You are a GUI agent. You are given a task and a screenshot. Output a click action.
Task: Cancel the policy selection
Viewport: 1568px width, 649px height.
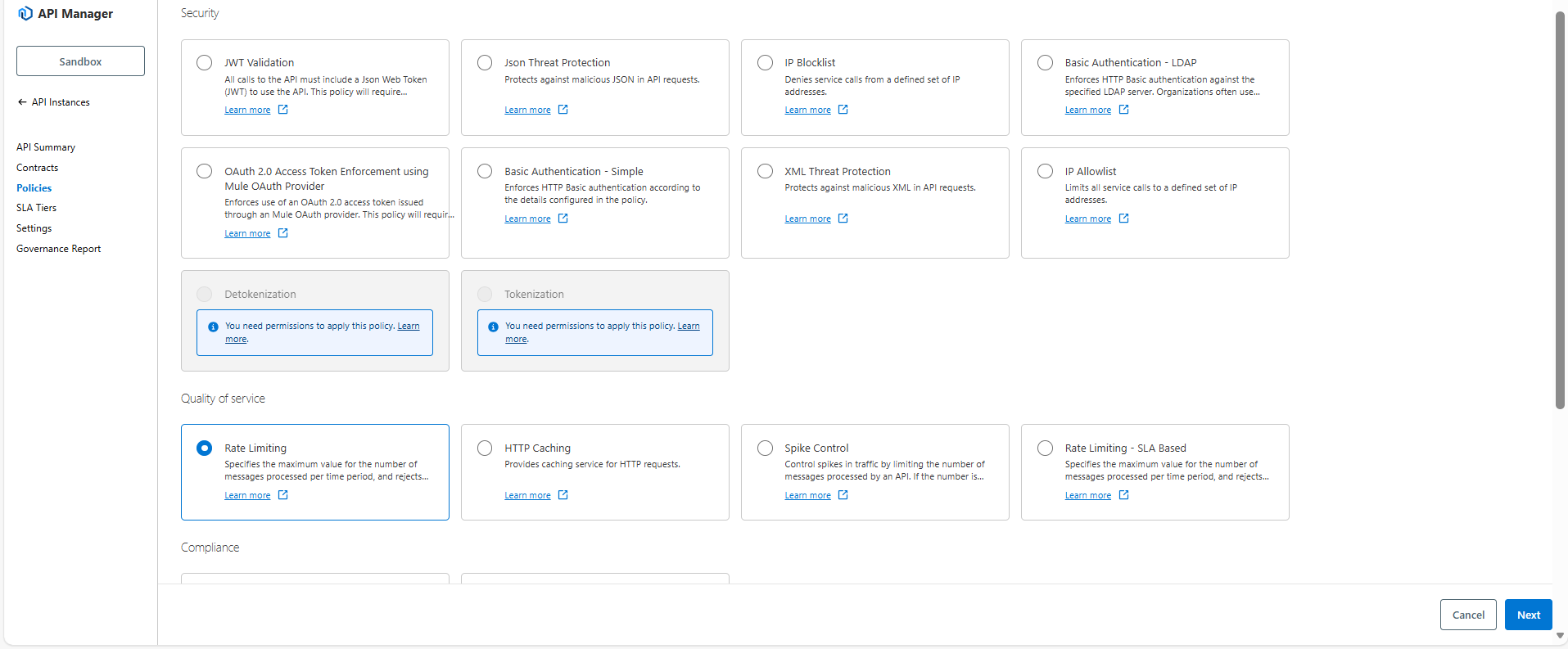[1467, 615]
